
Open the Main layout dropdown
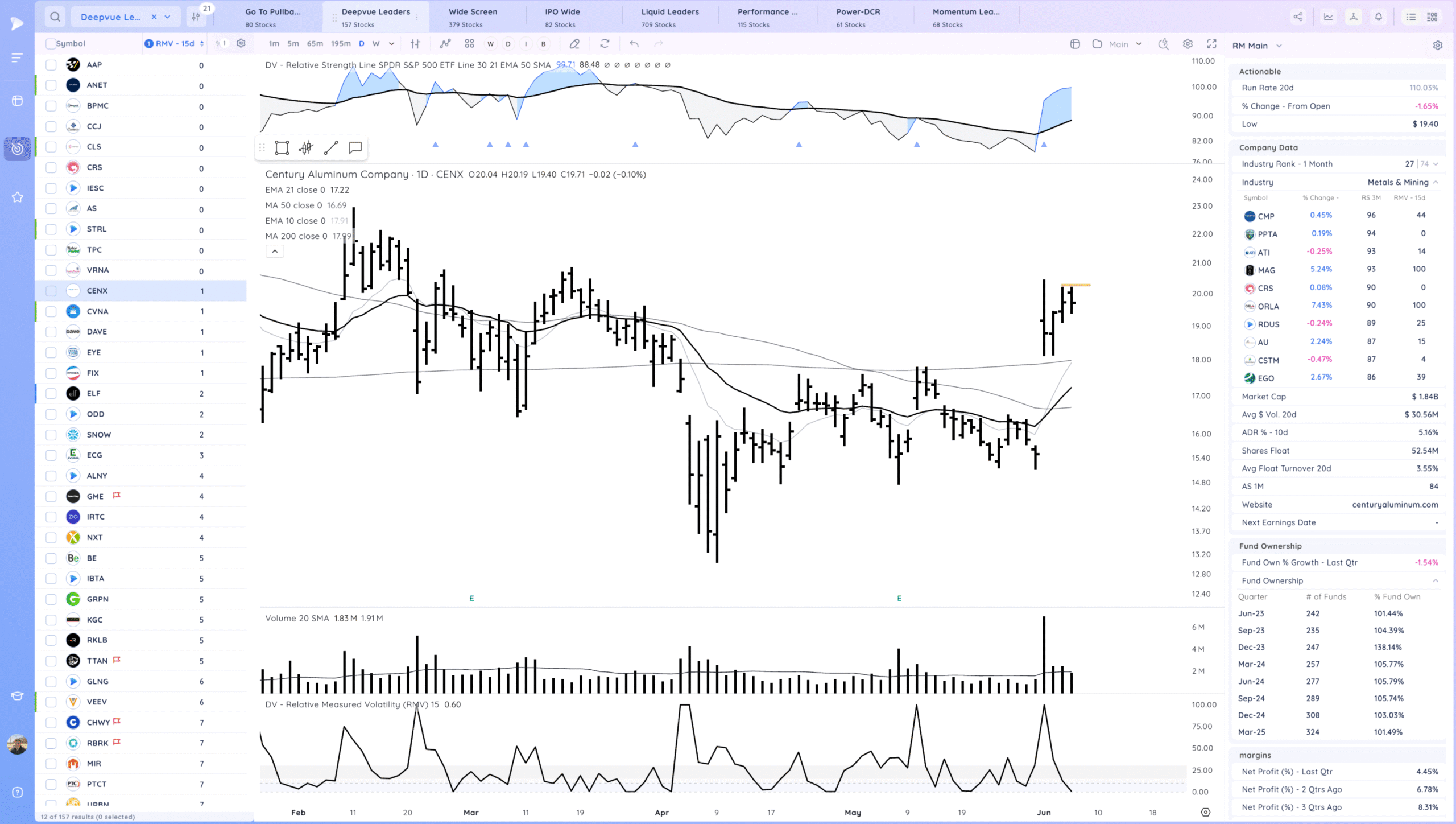click(x=1139, y=44)
